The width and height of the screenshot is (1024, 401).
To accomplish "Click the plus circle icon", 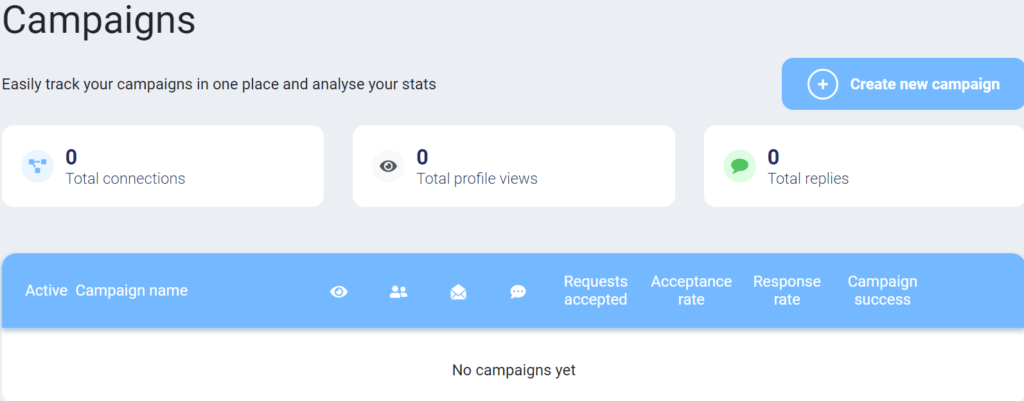I will tap(822, 84).
